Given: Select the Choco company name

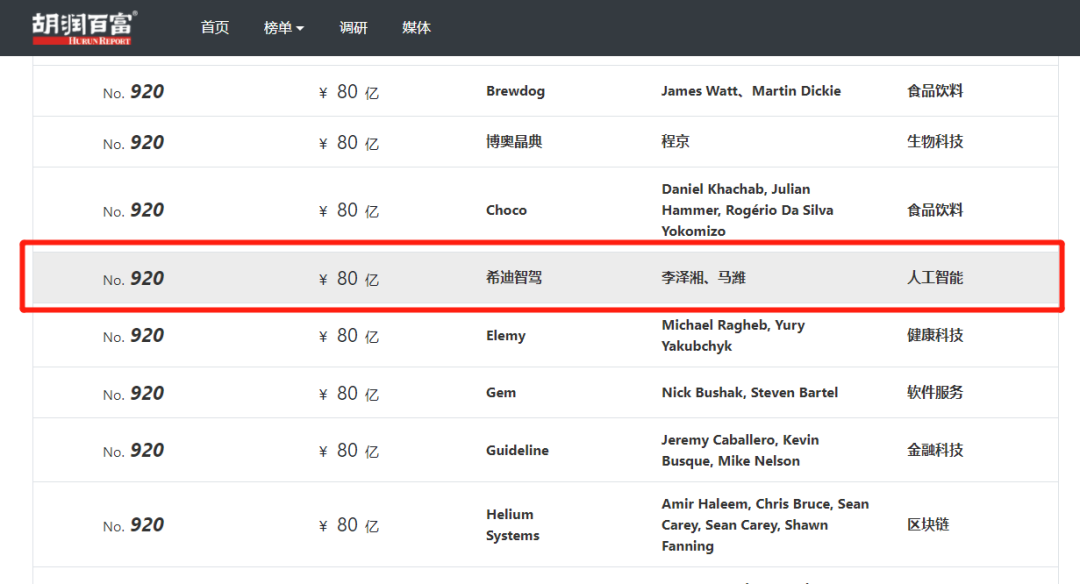Looking at the screenshot, I should (x=506, y=210).
